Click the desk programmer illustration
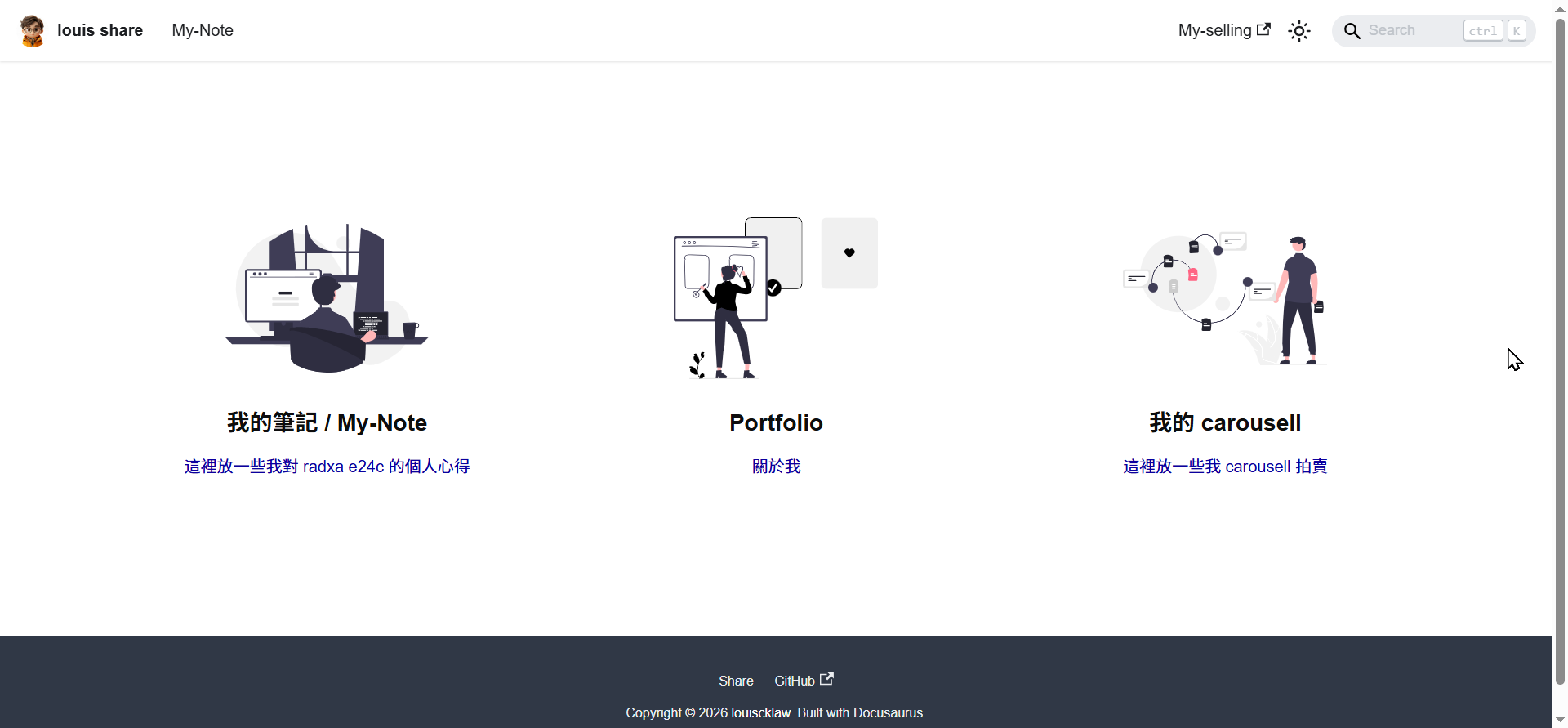 tap(327, 298)
